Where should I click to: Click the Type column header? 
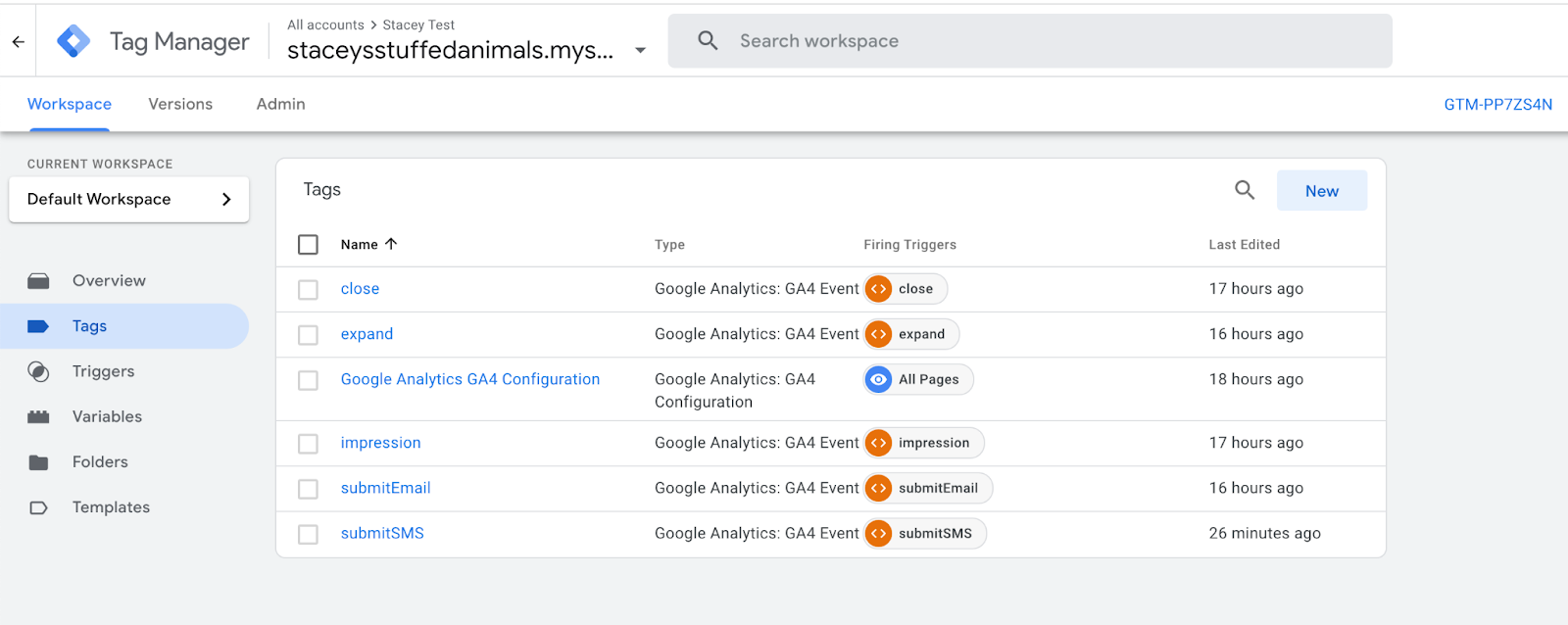(x=669, y=245)
